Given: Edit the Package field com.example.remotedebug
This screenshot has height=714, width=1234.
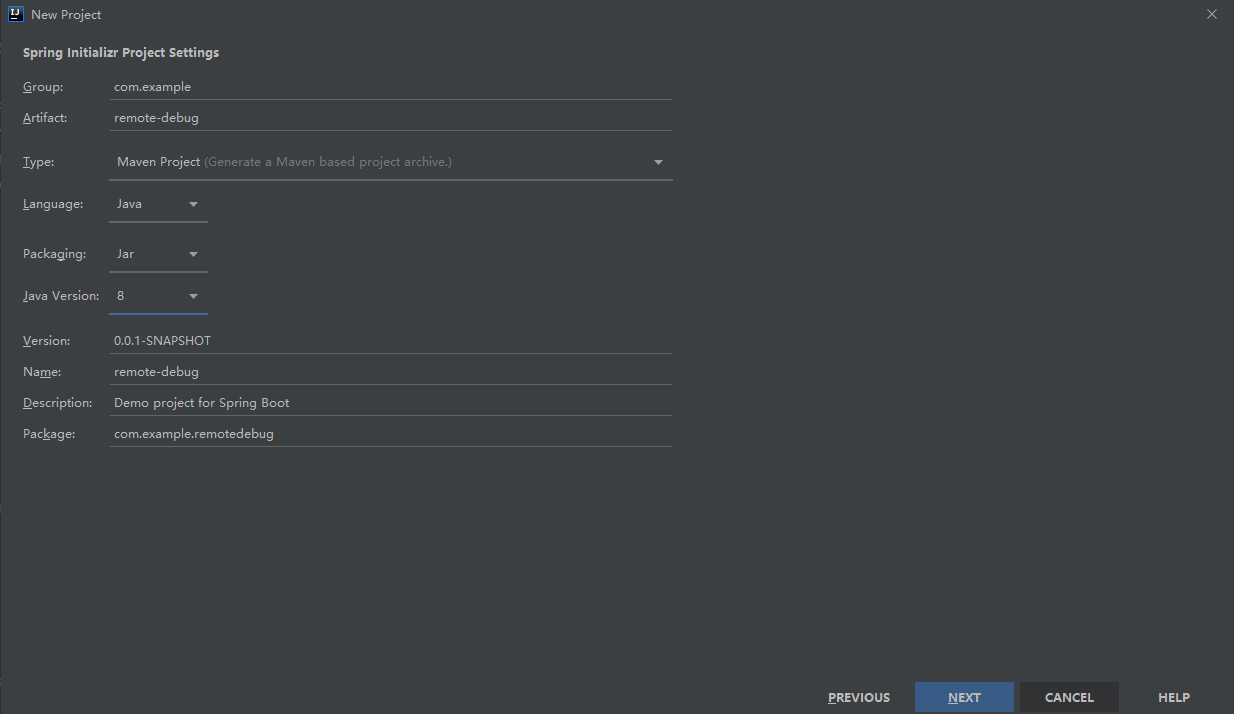Looking at the screenshot, I should 391,434.
